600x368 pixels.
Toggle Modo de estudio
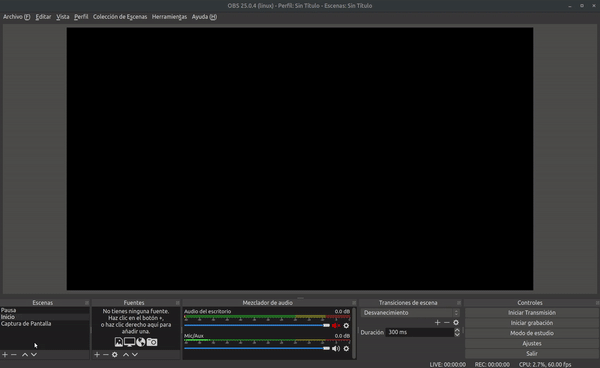[532, 333]
